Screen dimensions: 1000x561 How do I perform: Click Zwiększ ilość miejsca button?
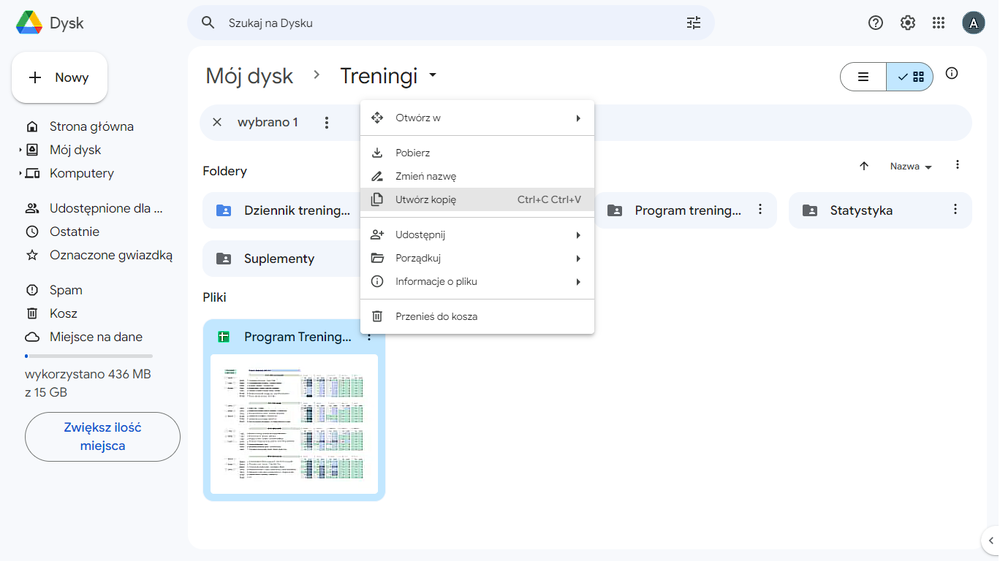pyautogui.click(x=102, y=436)
